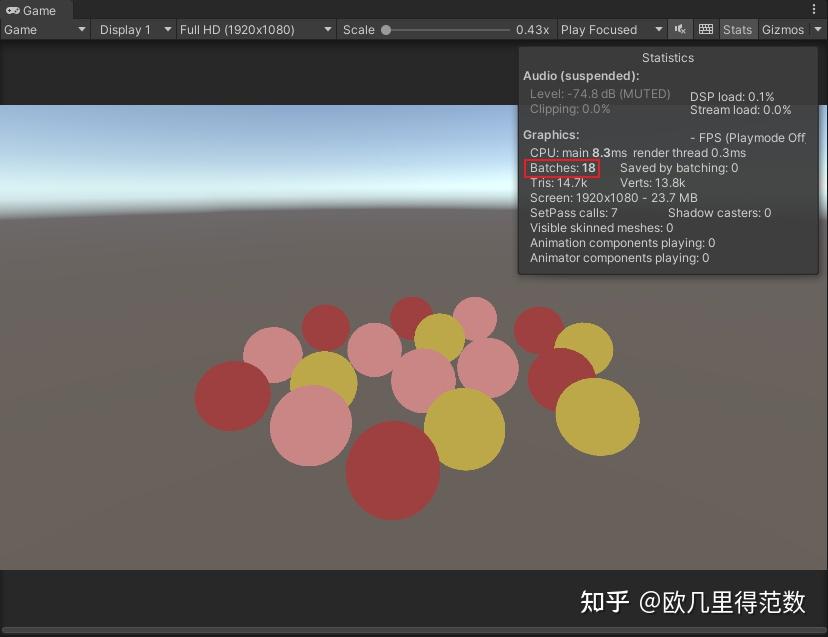828x637 pixels.
Task: Click the Display 1 dropdown arrow
Action: pos(166,29)
